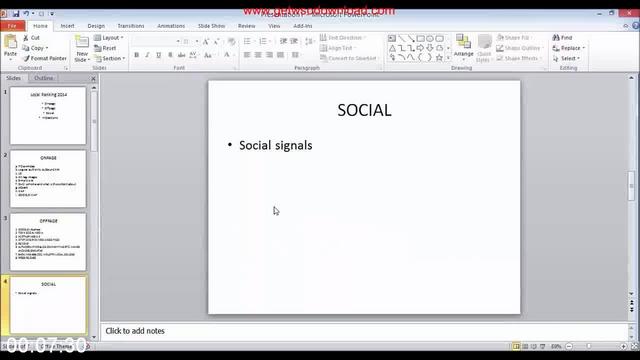The image size is (640, 360).
Task: Expand the Shapes gallery More arrow
Action: (448, 58)
